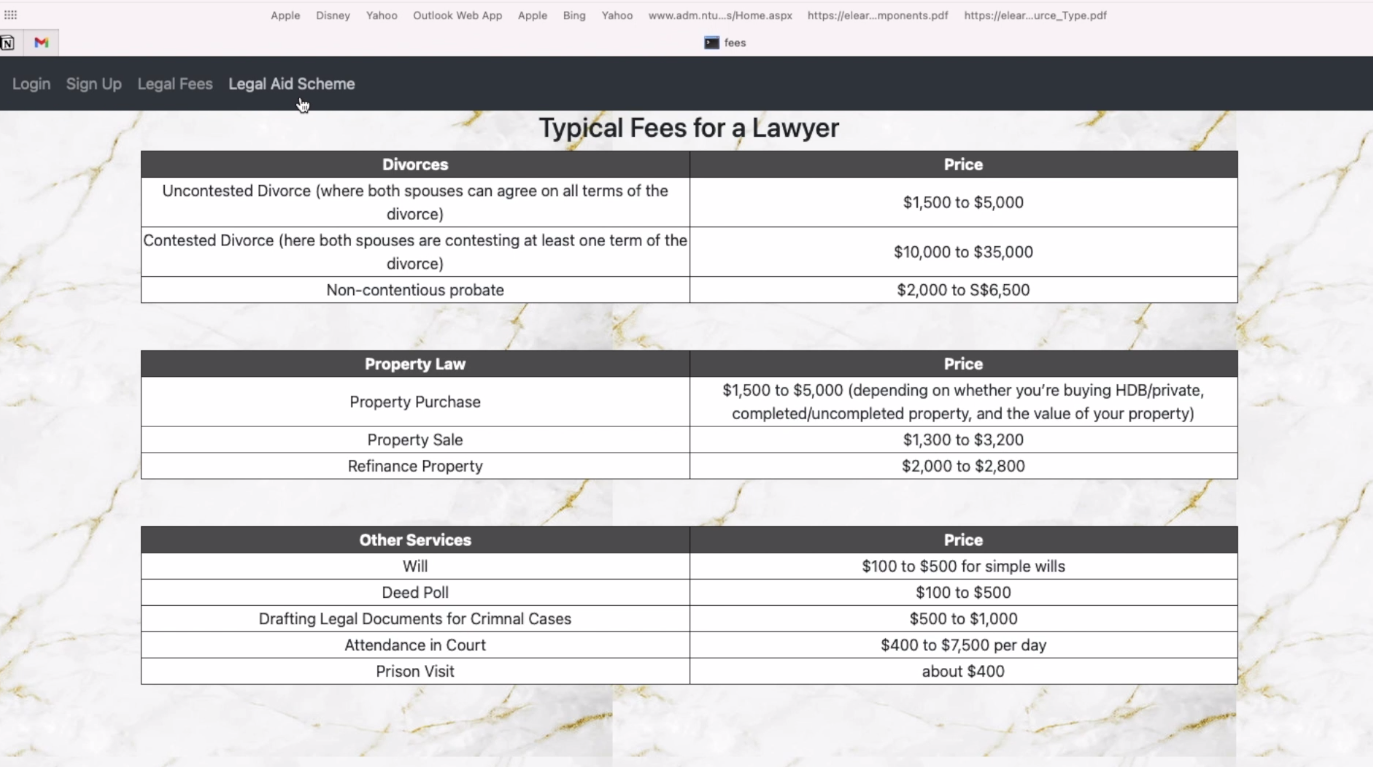This screenshot has height=767, width=1373.
Task: Open the Disney bookmark
Action: click(x=333, y=15)
